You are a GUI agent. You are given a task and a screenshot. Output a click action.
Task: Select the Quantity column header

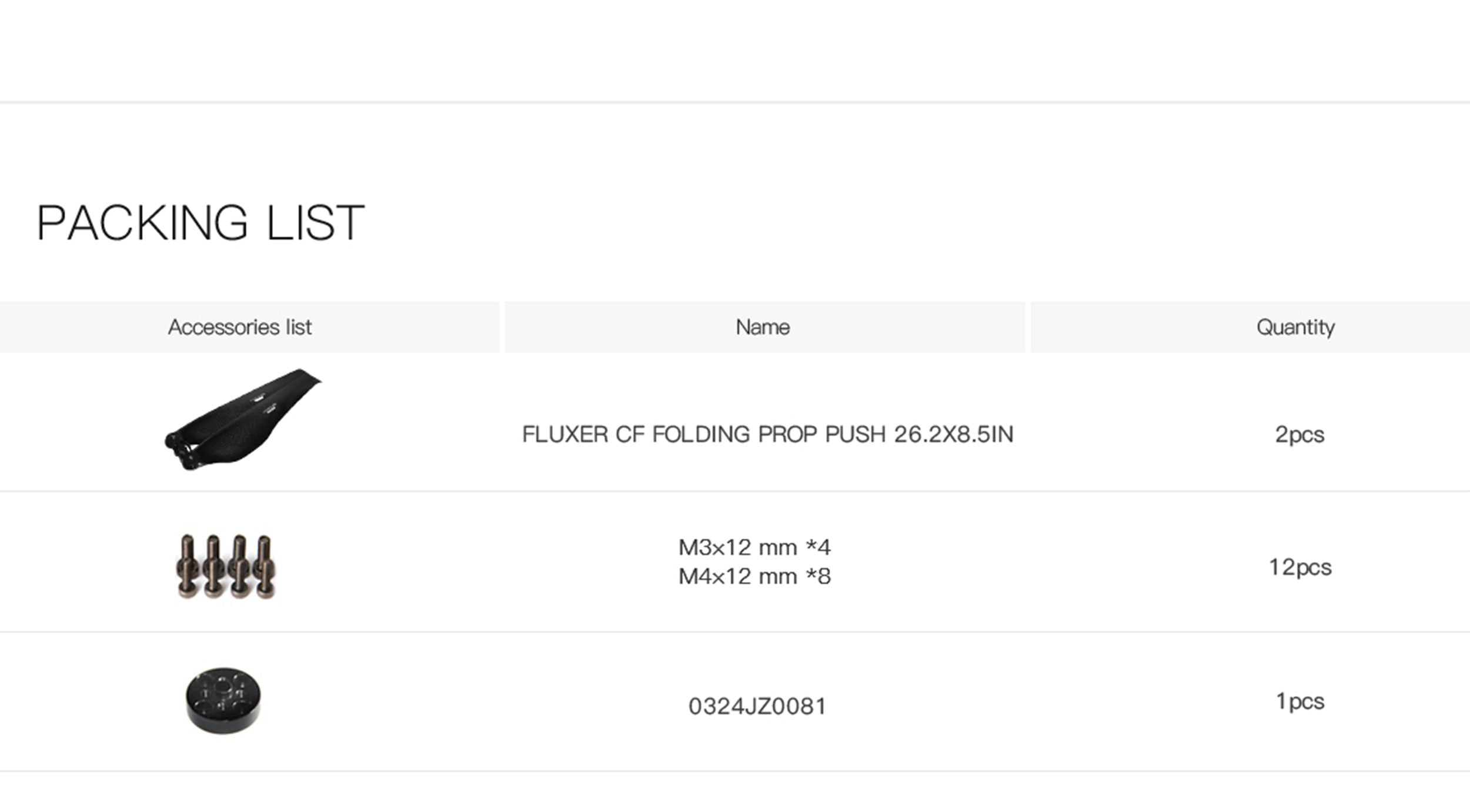pos(1295,328)
